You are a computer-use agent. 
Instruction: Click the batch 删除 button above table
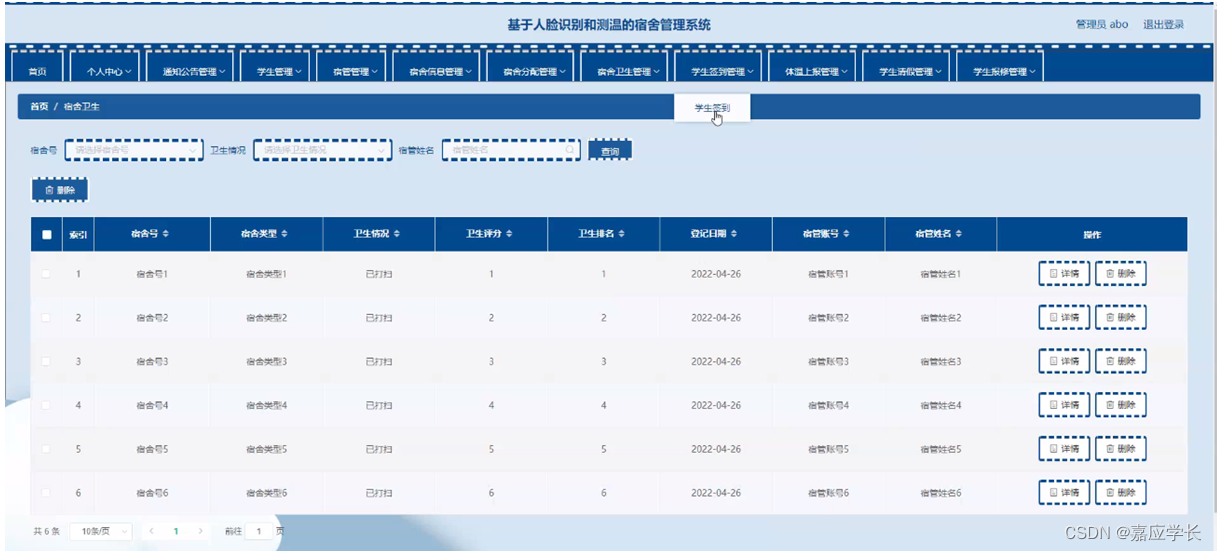(60, 189)
